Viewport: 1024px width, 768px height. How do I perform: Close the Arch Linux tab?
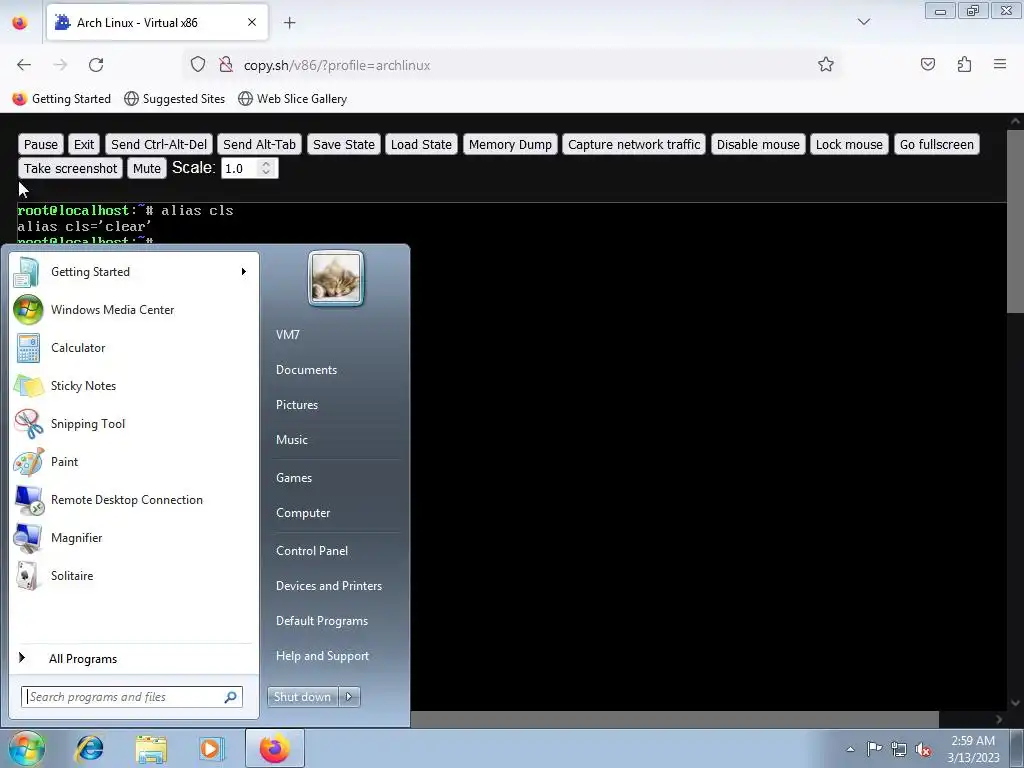252,22
